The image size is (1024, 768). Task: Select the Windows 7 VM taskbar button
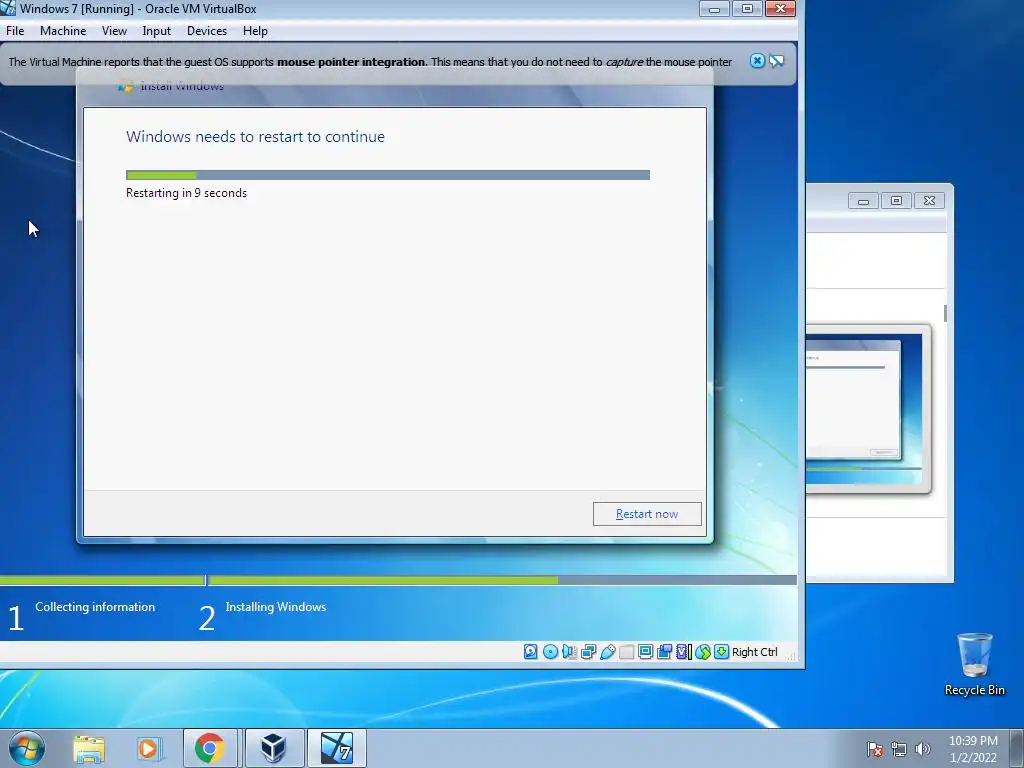[x=337, y=748]
